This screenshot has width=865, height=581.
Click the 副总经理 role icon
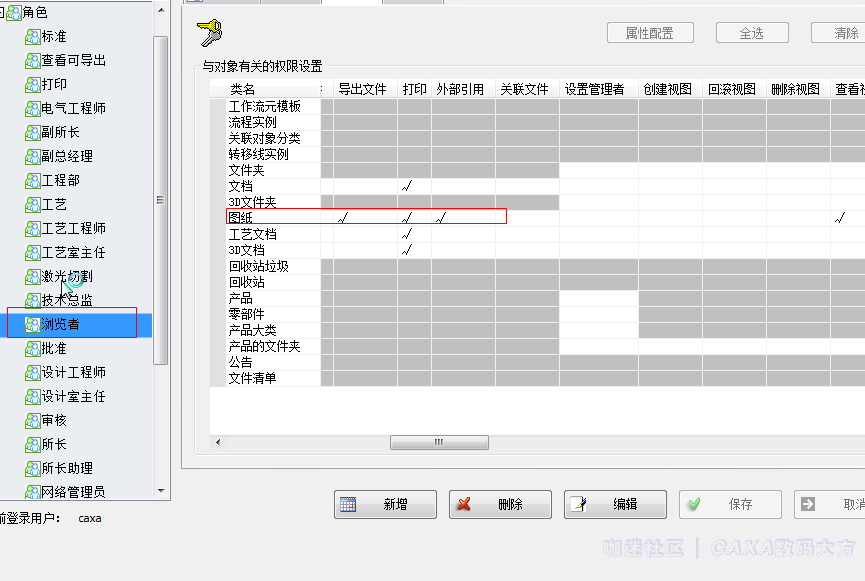click(33, 157)
